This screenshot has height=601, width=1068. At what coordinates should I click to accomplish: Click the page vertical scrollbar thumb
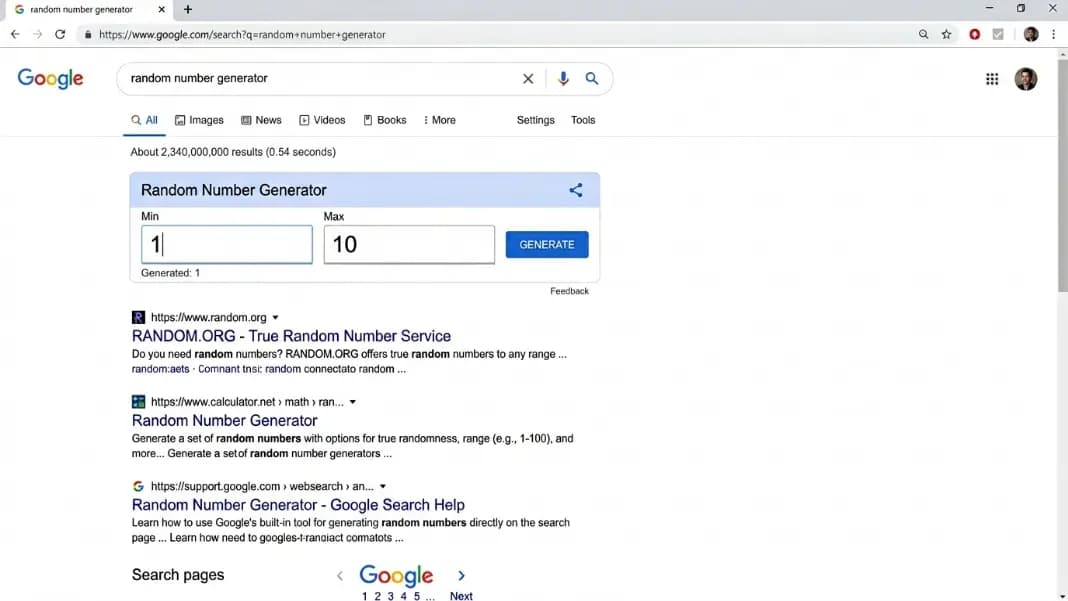1063,176
